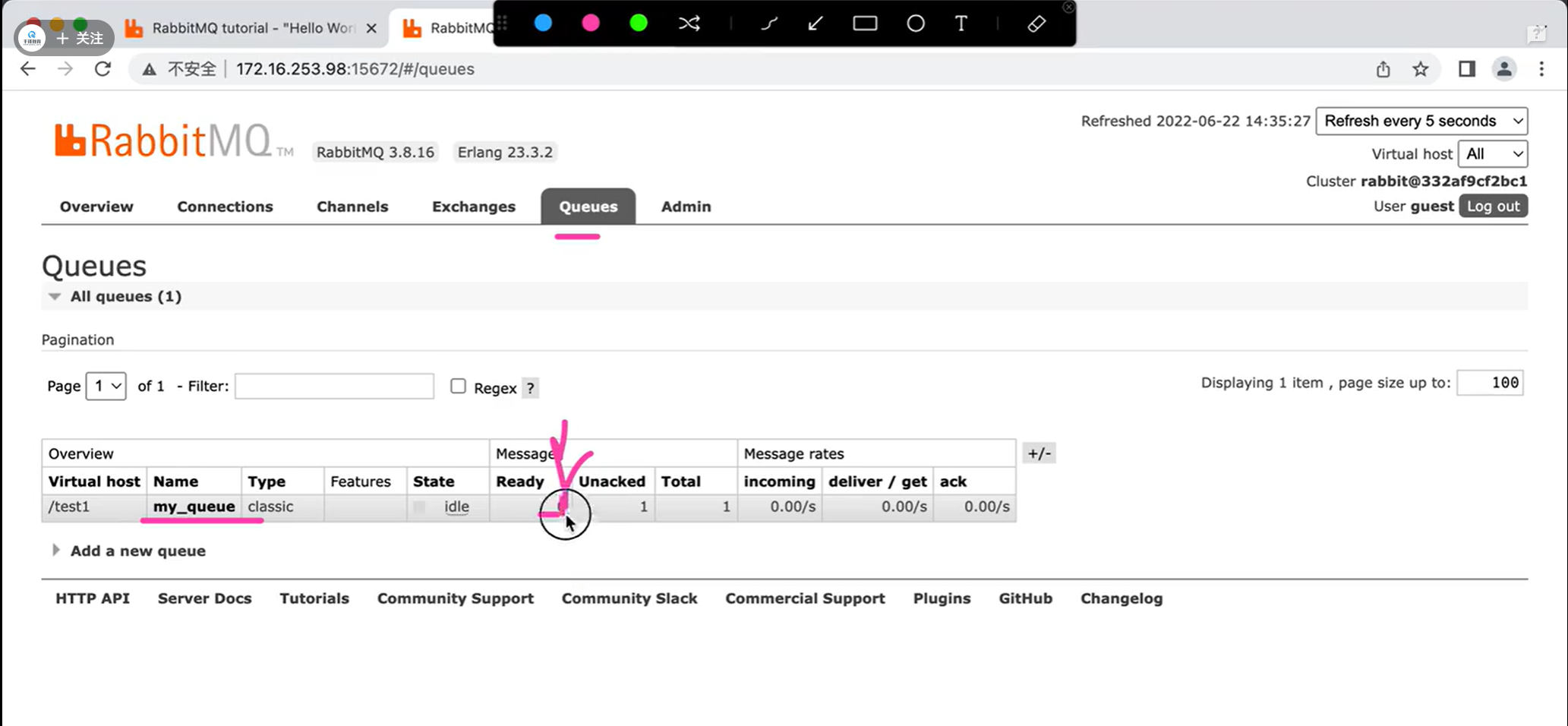
Task: Open the Exchanges tab
Action: [x=474, y=207]
